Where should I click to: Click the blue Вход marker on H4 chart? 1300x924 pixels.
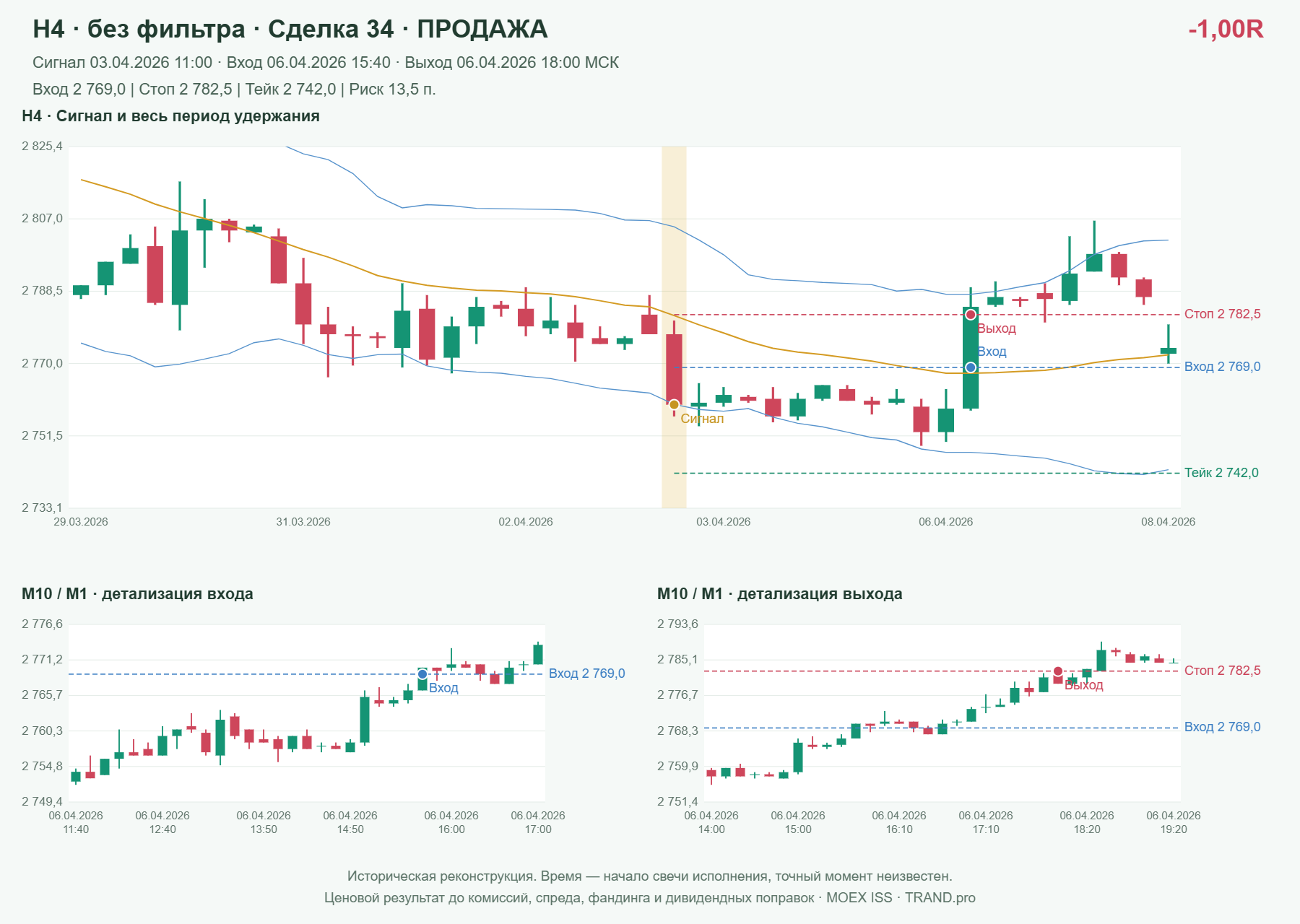[x=971, y=367]
